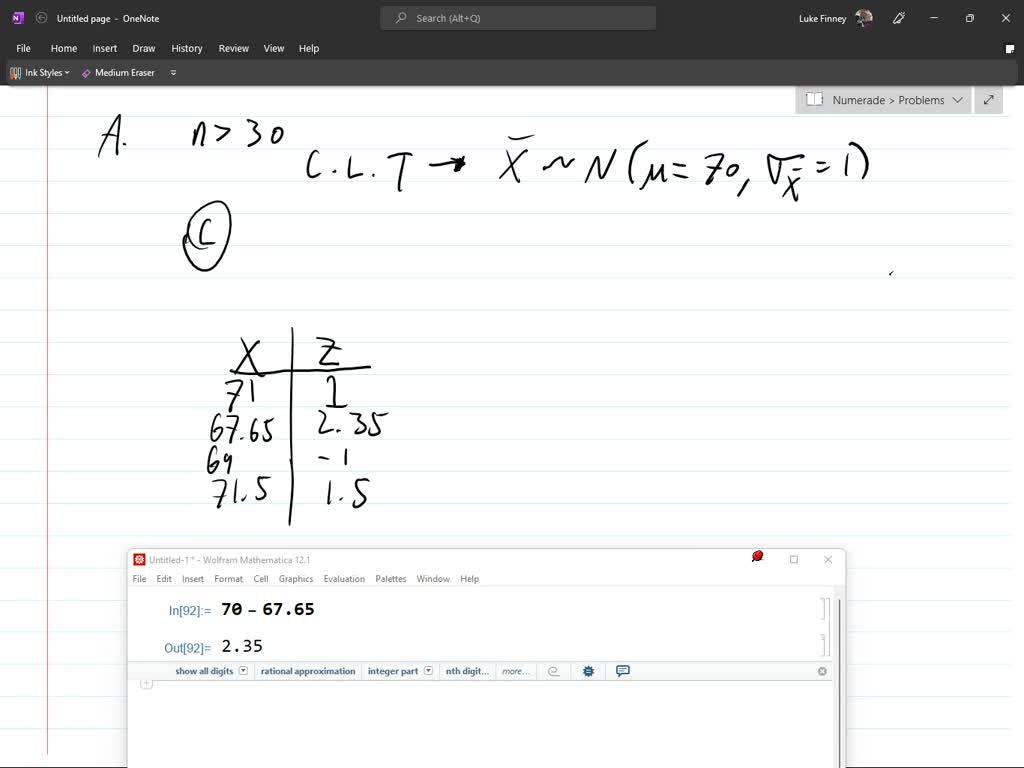The width and height of the screenshot is (1024, 768).
Task: Click the back arrow in OneNote title bar
Action: point(41,18)
